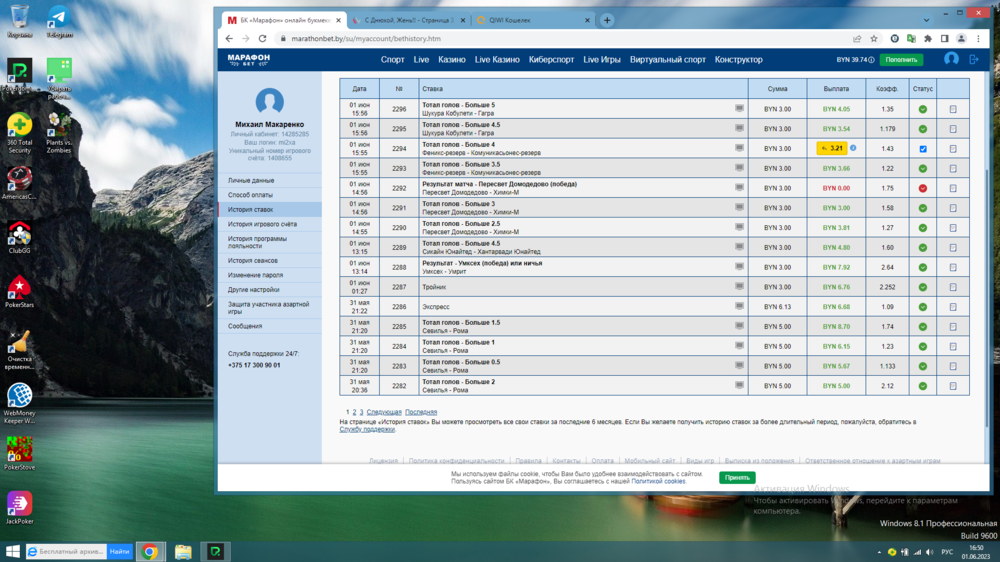The height and width of the screenshot is (562, 1000).
Task: Bookmark page with the star icon
Action: point(874,39)
